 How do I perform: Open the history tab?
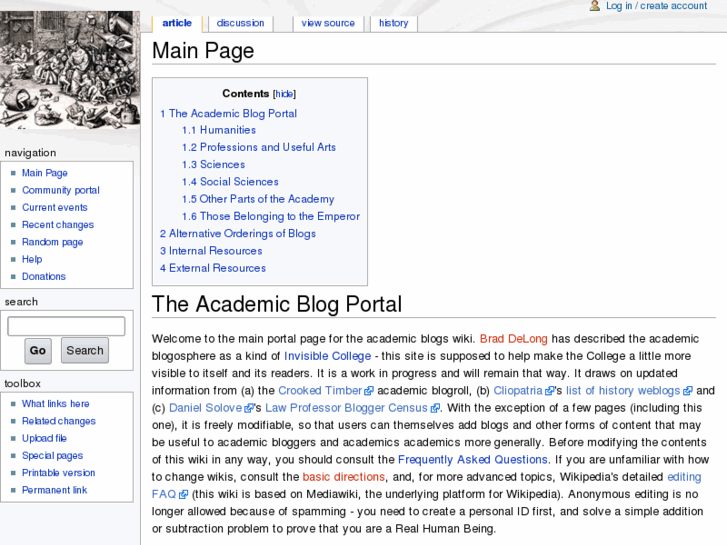tap(393, 23)
